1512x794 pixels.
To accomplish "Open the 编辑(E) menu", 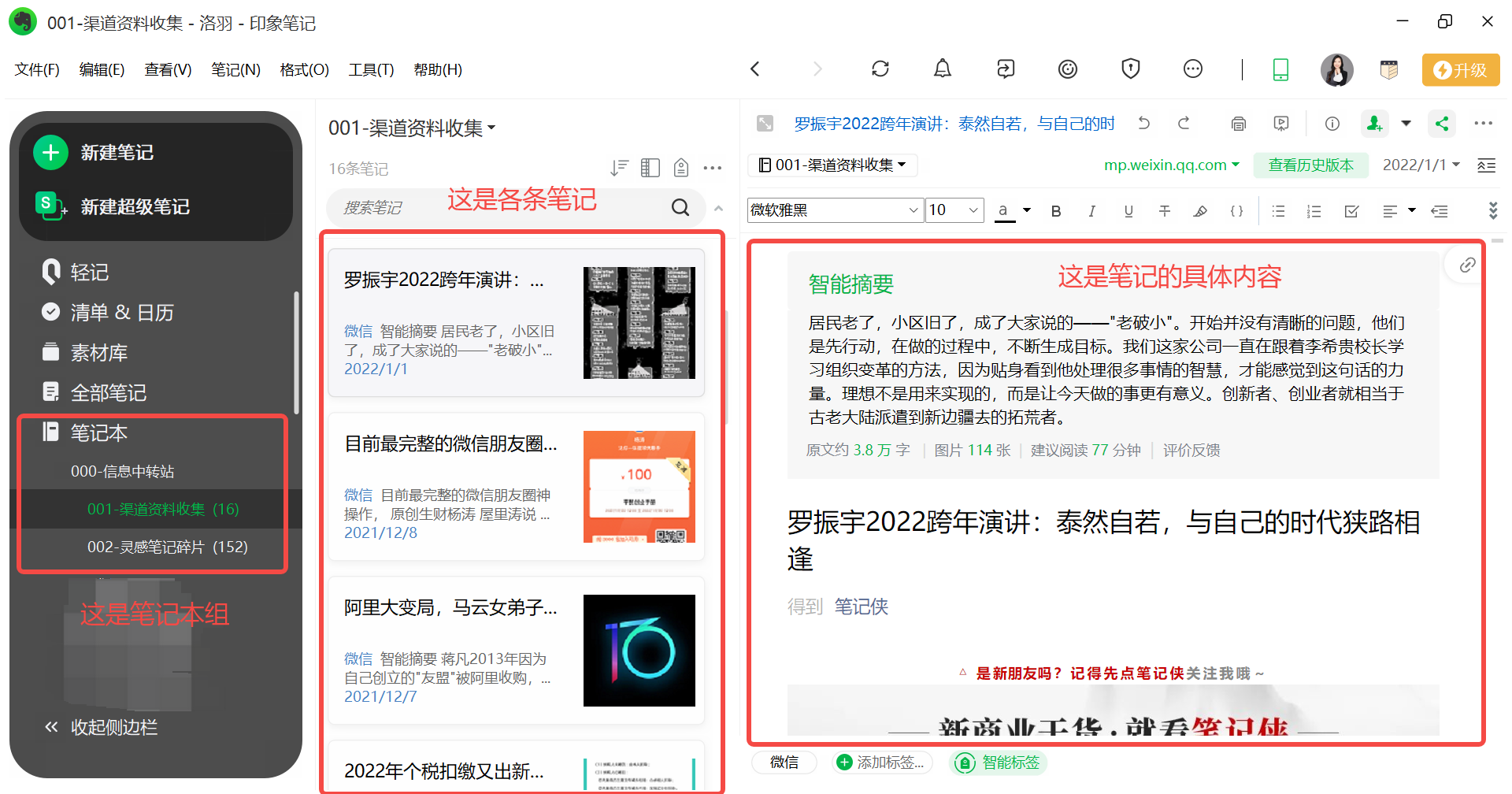I will tap(102, 70).
